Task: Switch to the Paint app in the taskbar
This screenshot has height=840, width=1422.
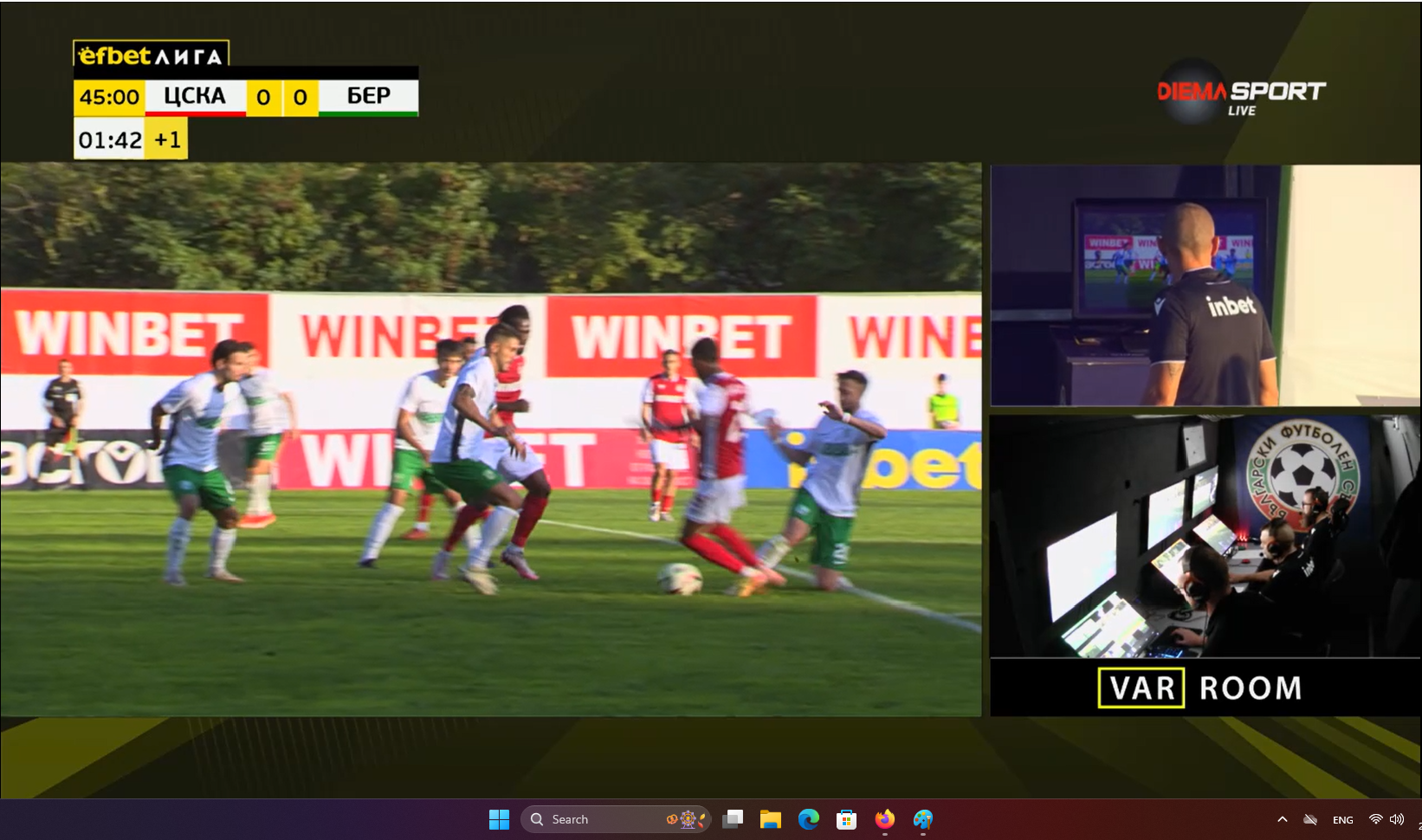Action: click(x=923, y=819)
